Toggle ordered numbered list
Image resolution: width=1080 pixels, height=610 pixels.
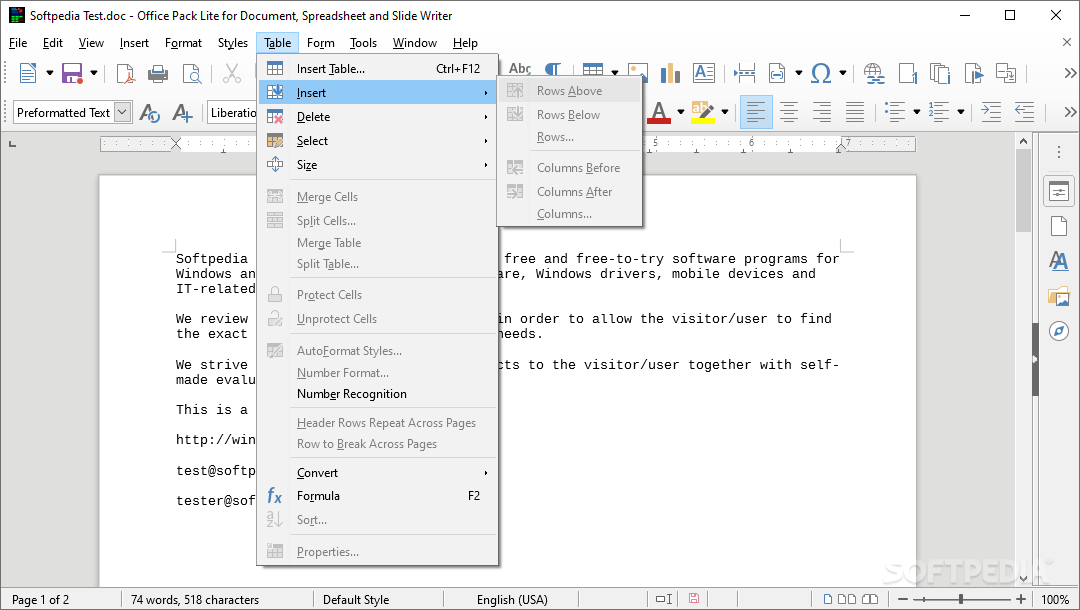point(939,112)
